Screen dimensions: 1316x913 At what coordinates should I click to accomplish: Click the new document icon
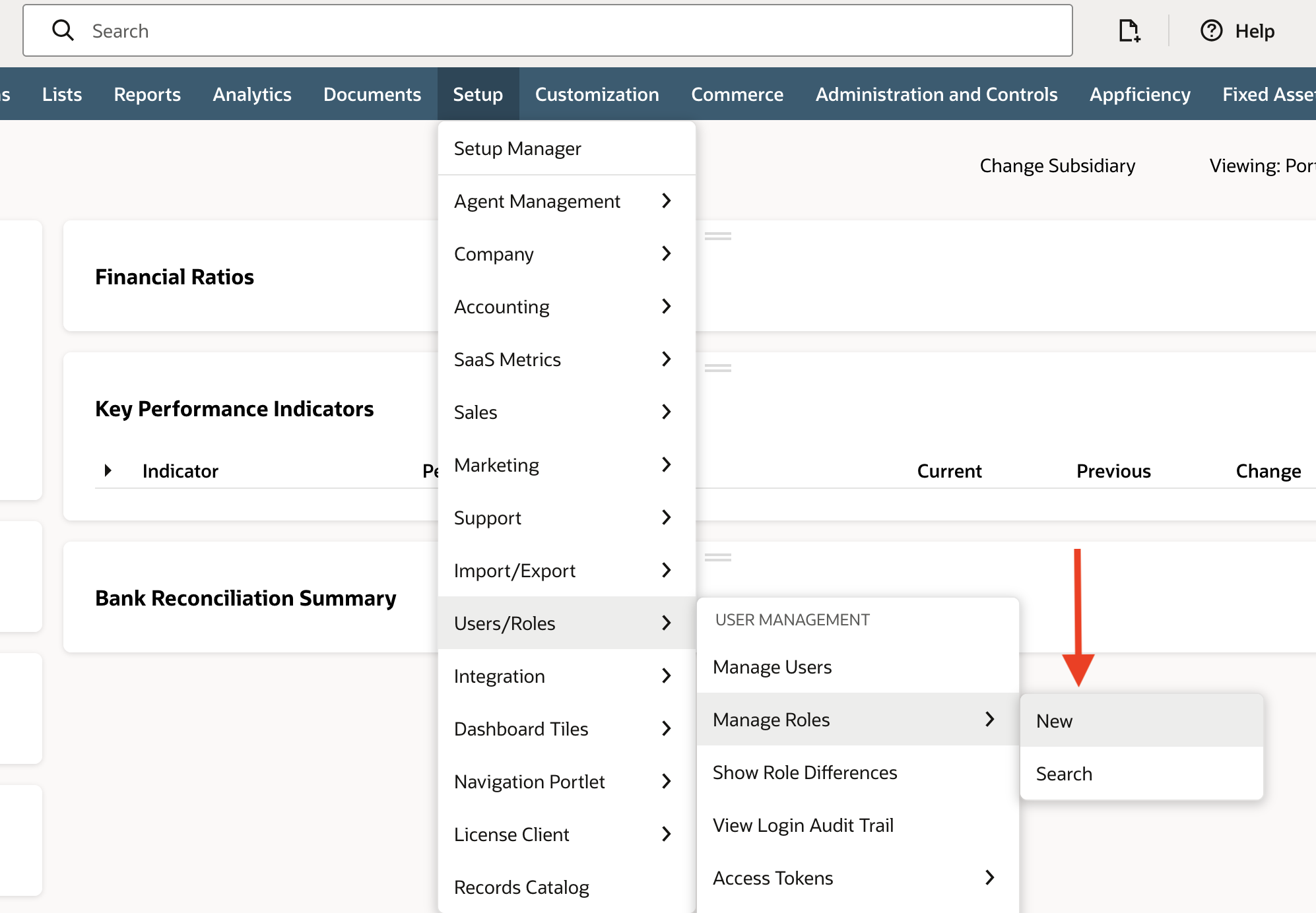(1129, 30)
